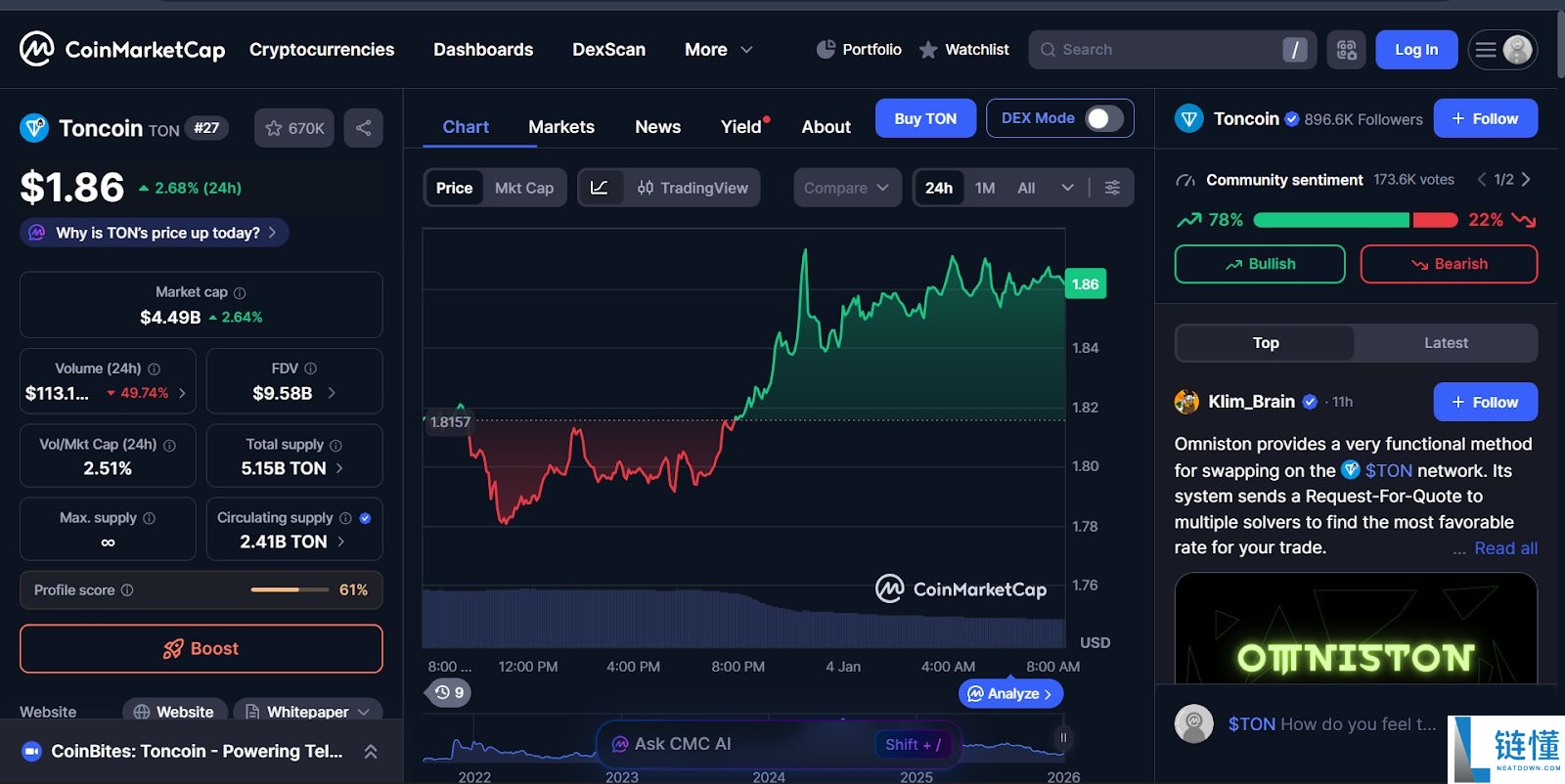Vote Bullish on Toncoin
This screenshot has width=1565, height=784.
pyautogui.click(x=1260, y=264)
